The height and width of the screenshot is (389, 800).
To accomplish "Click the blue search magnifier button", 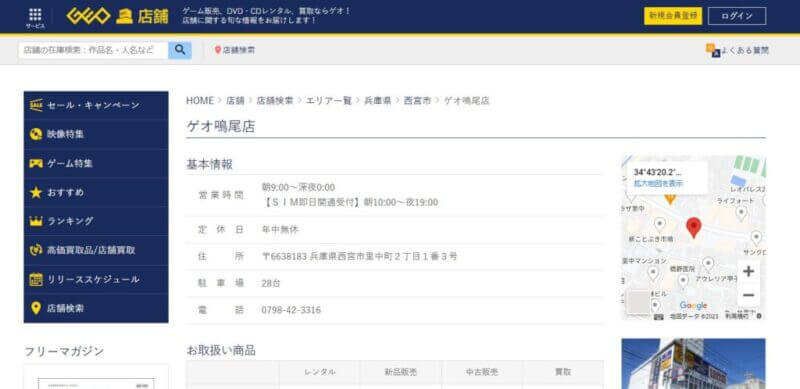I will click(x=180, y=50).
